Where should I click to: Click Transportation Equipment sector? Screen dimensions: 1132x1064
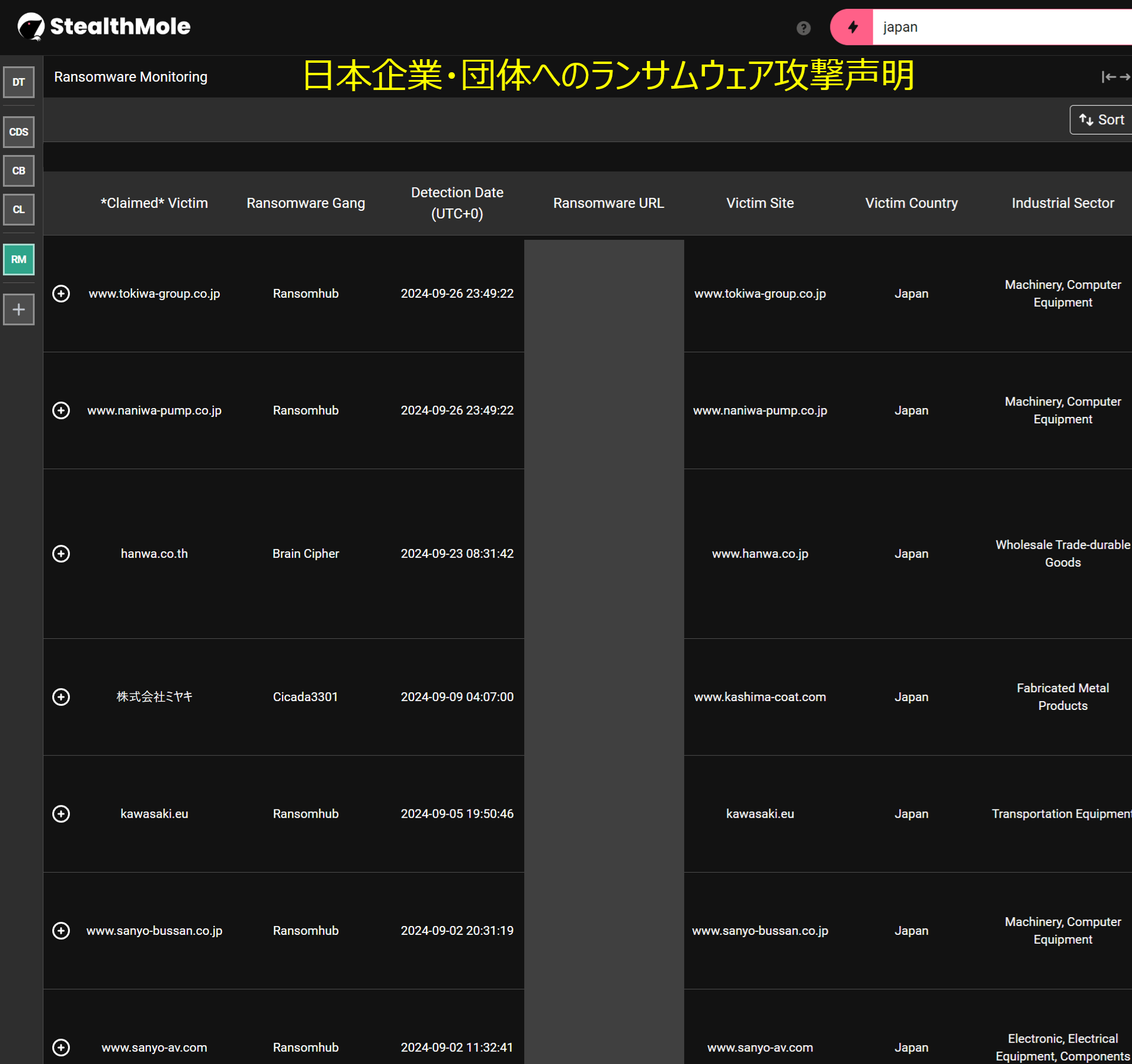(1062, 814)
